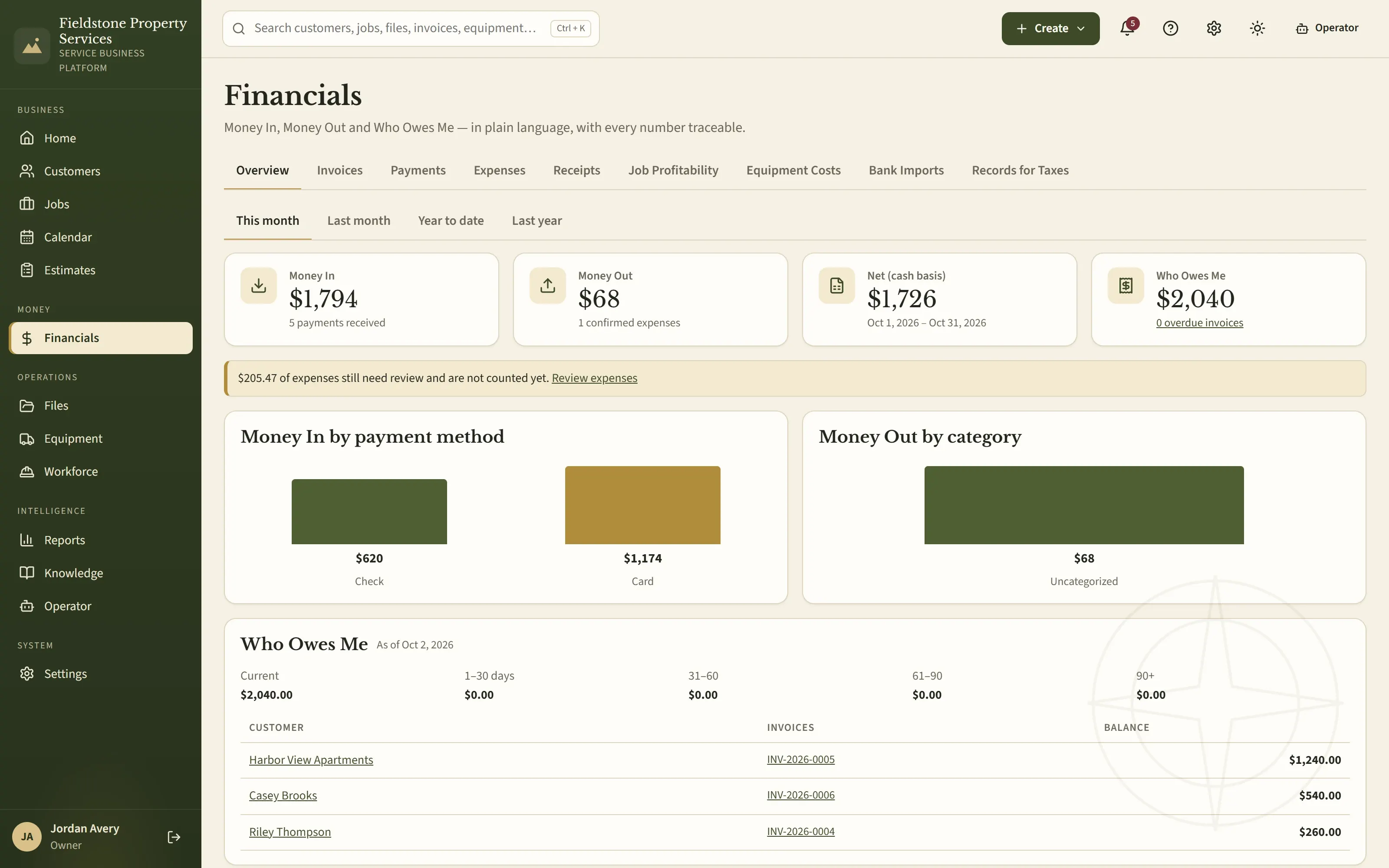
Task: Open the help question-mark icon
Action: [1170, 28]
